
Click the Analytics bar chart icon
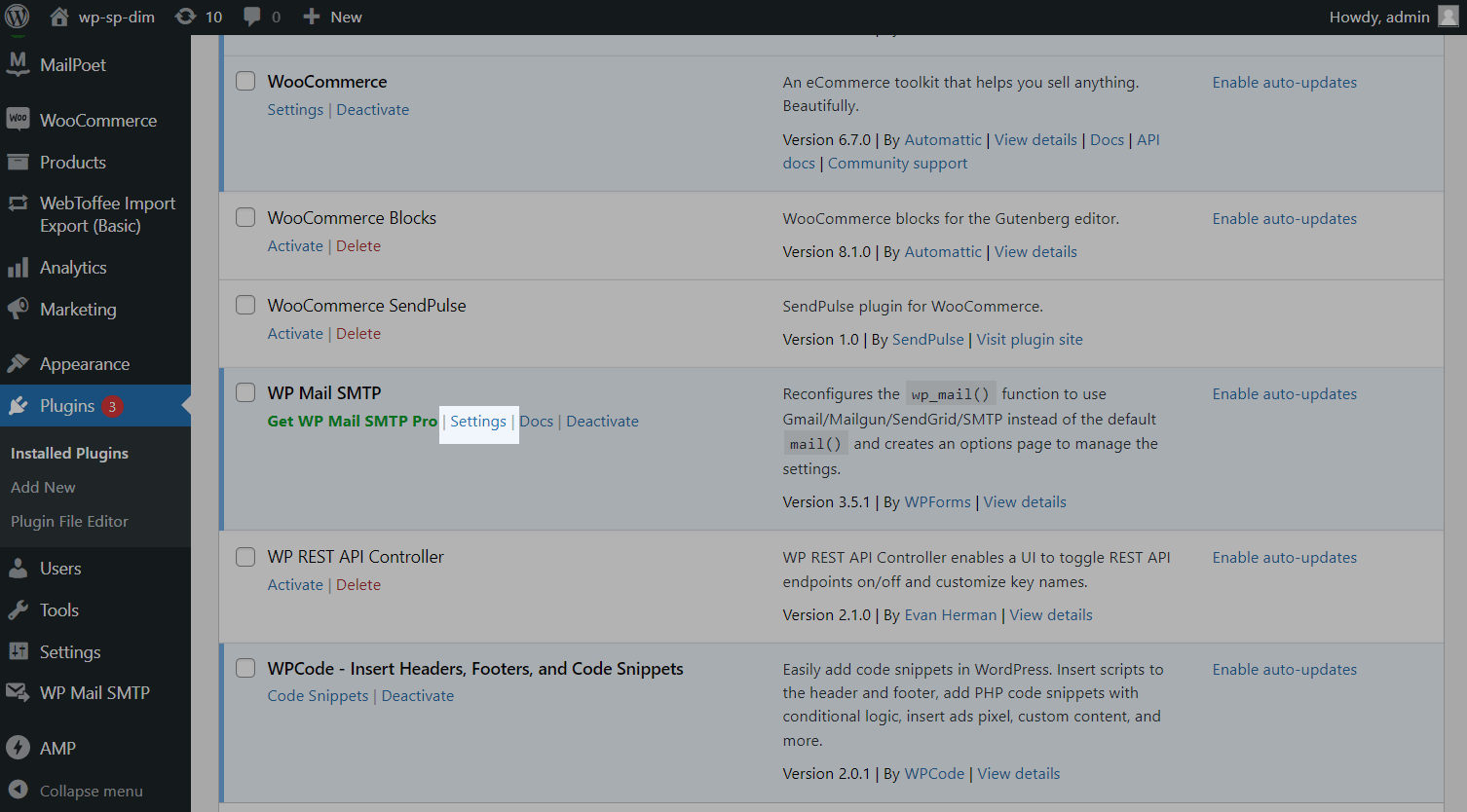18,268
